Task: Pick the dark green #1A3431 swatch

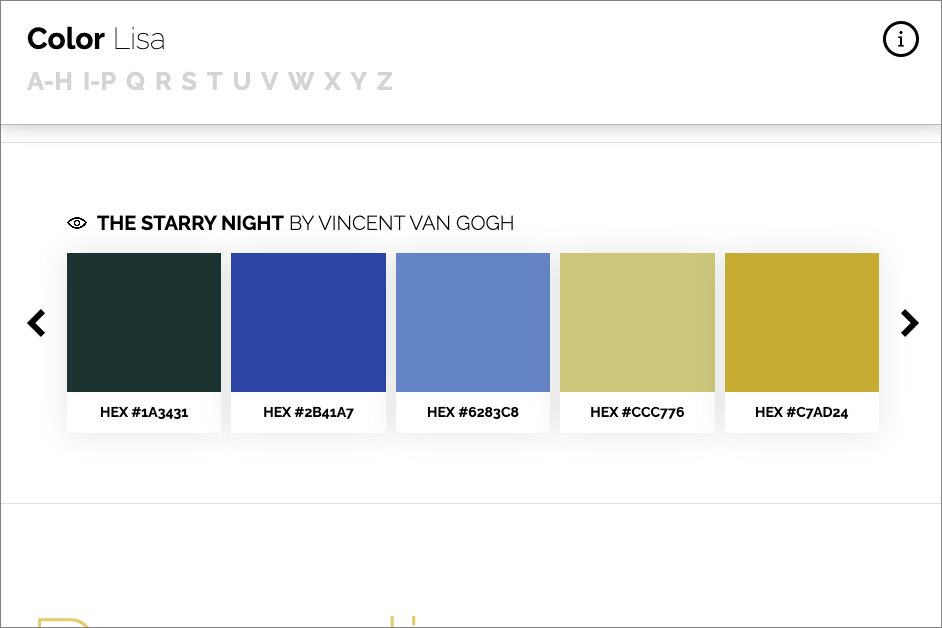Action: click(x=144, y=322)
